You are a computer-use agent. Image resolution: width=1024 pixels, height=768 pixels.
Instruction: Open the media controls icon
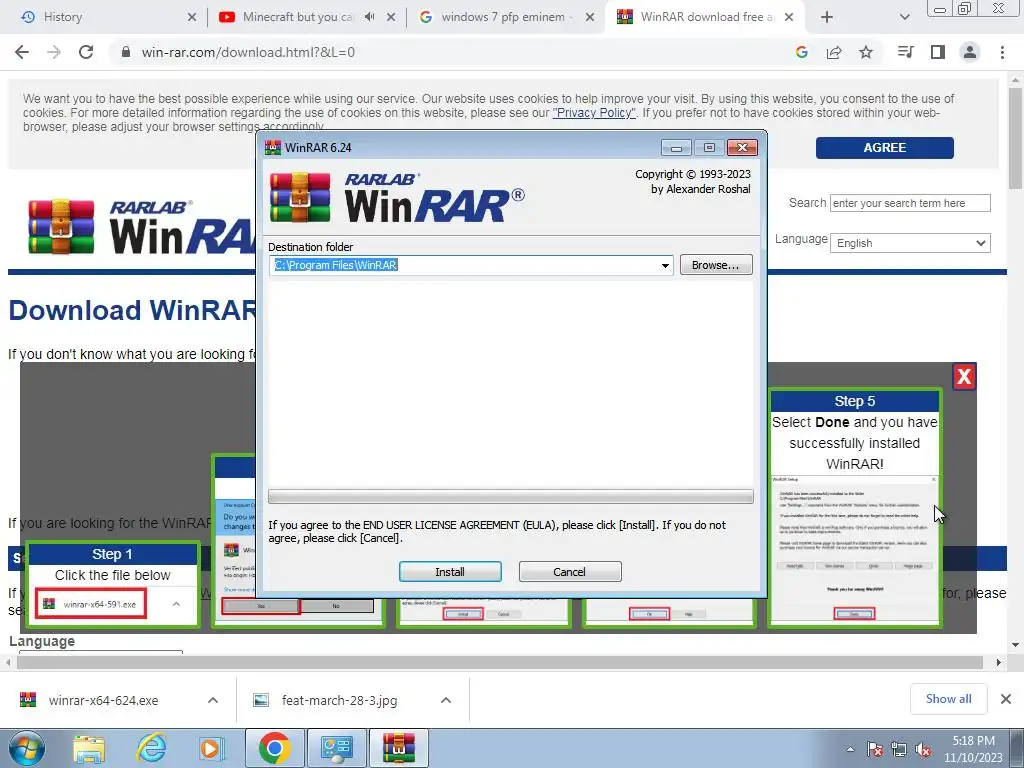coord(906,52)
